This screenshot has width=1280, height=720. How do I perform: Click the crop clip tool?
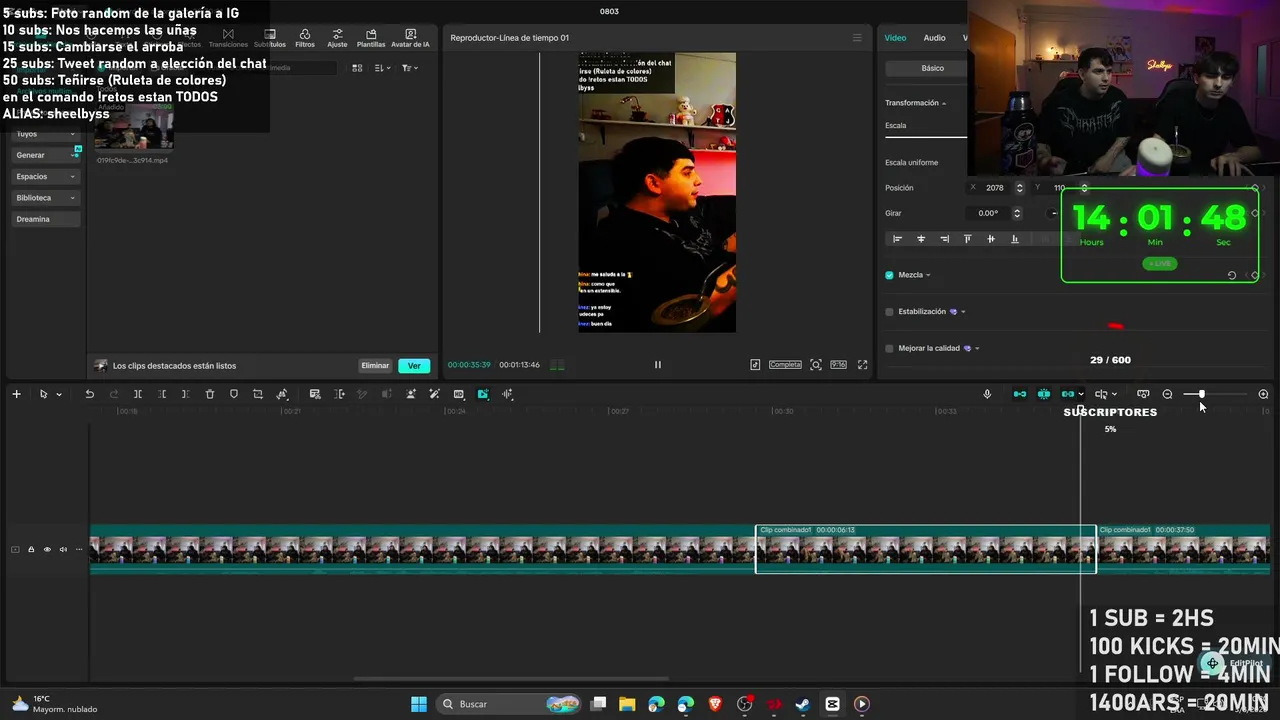(258, 394)
